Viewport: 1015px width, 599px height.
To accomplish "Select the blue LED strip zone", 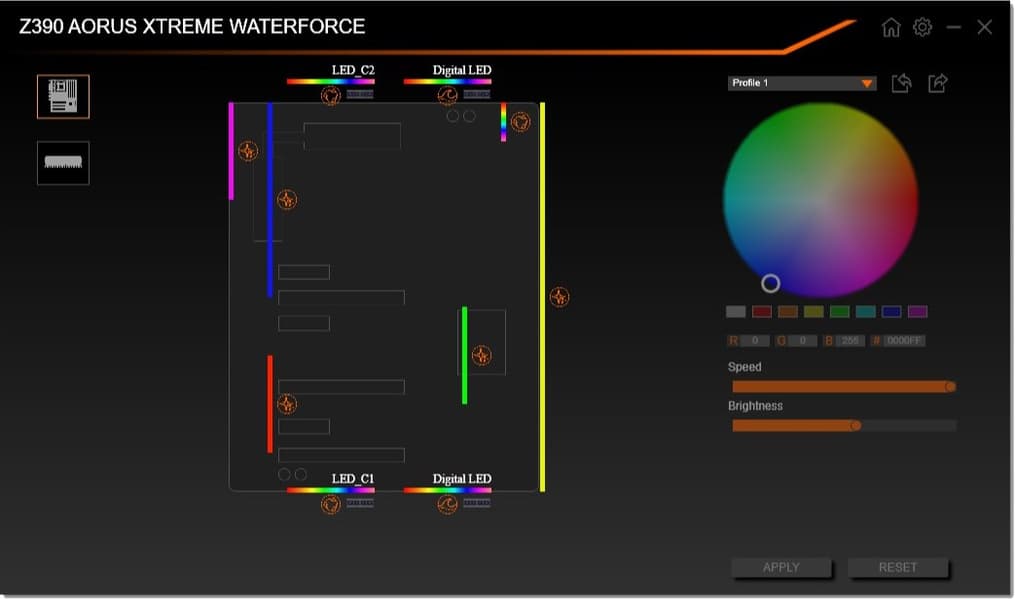I will pos(270,199).
